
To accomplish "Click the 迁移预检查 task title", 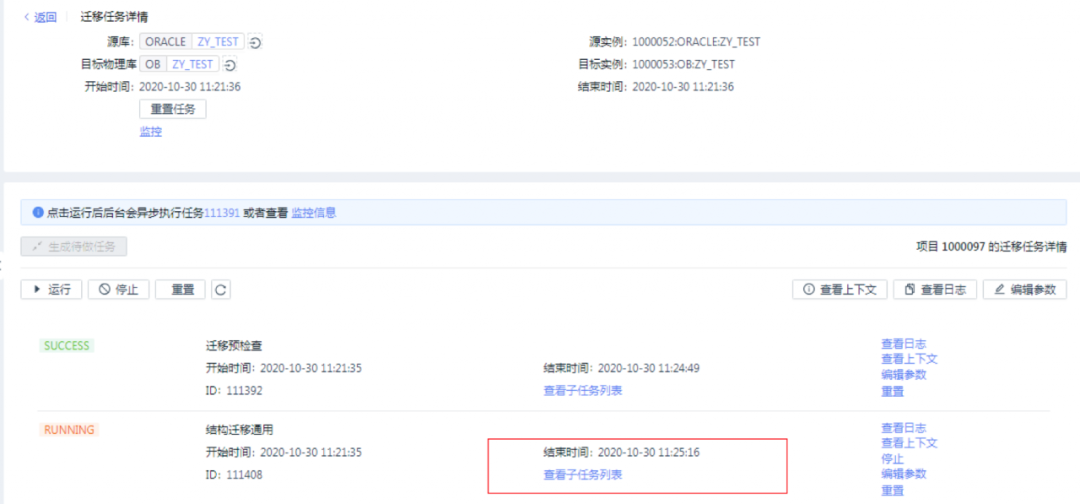I will point(234,345).
